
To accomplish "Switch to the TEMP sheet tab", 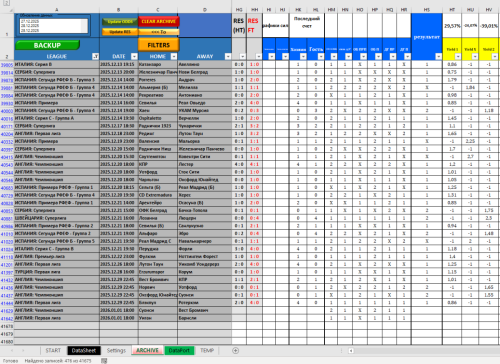I will click(x=207, y=350).
